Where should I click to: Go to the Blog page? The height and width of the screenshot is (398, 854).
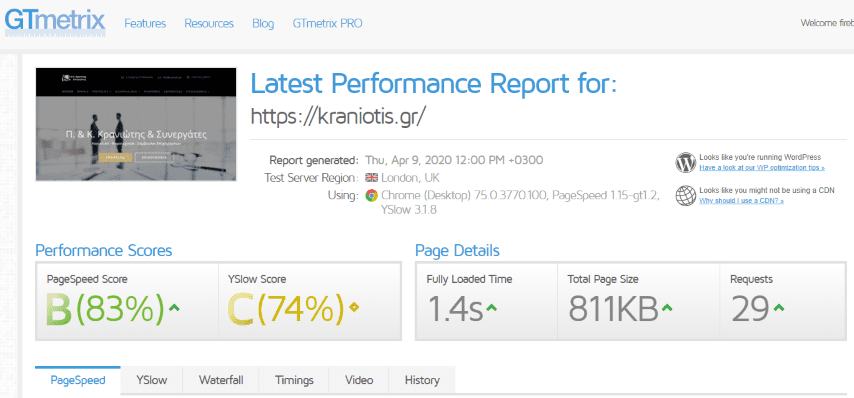[263, 23]
